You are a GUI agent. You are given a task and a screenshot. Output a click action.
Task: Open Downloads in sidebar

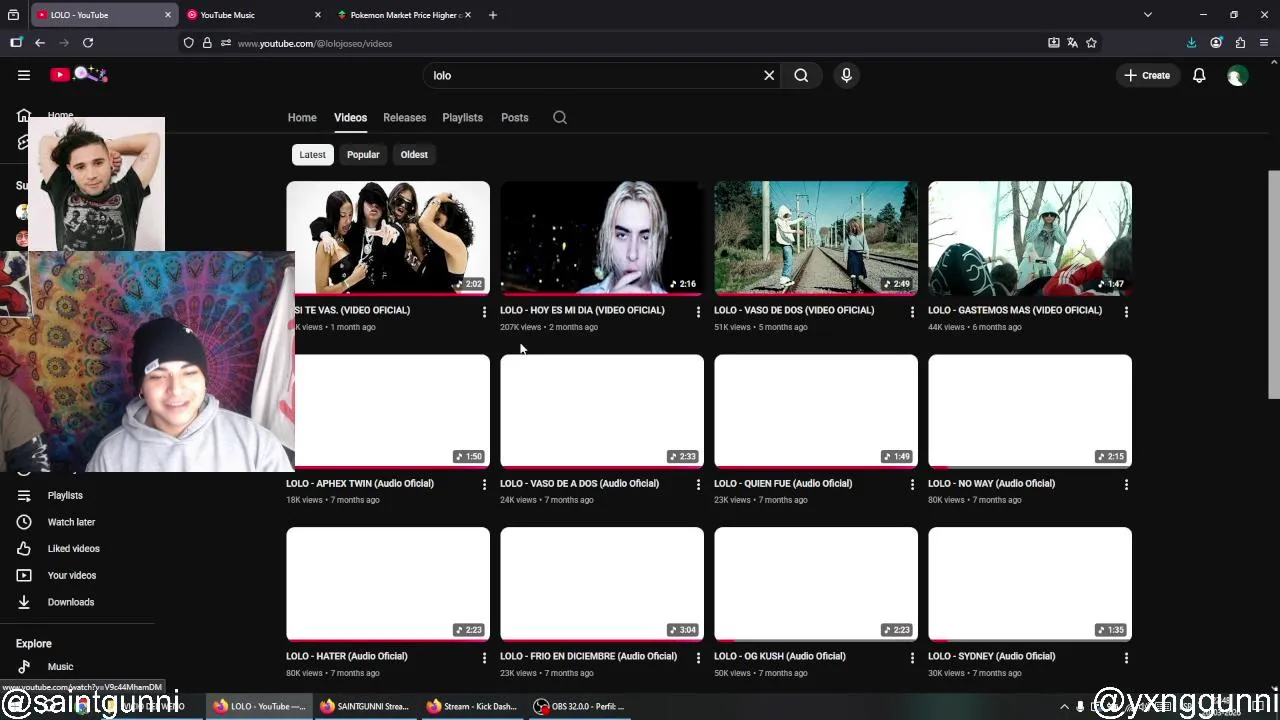pyautogui.click(x=70, y=602)
